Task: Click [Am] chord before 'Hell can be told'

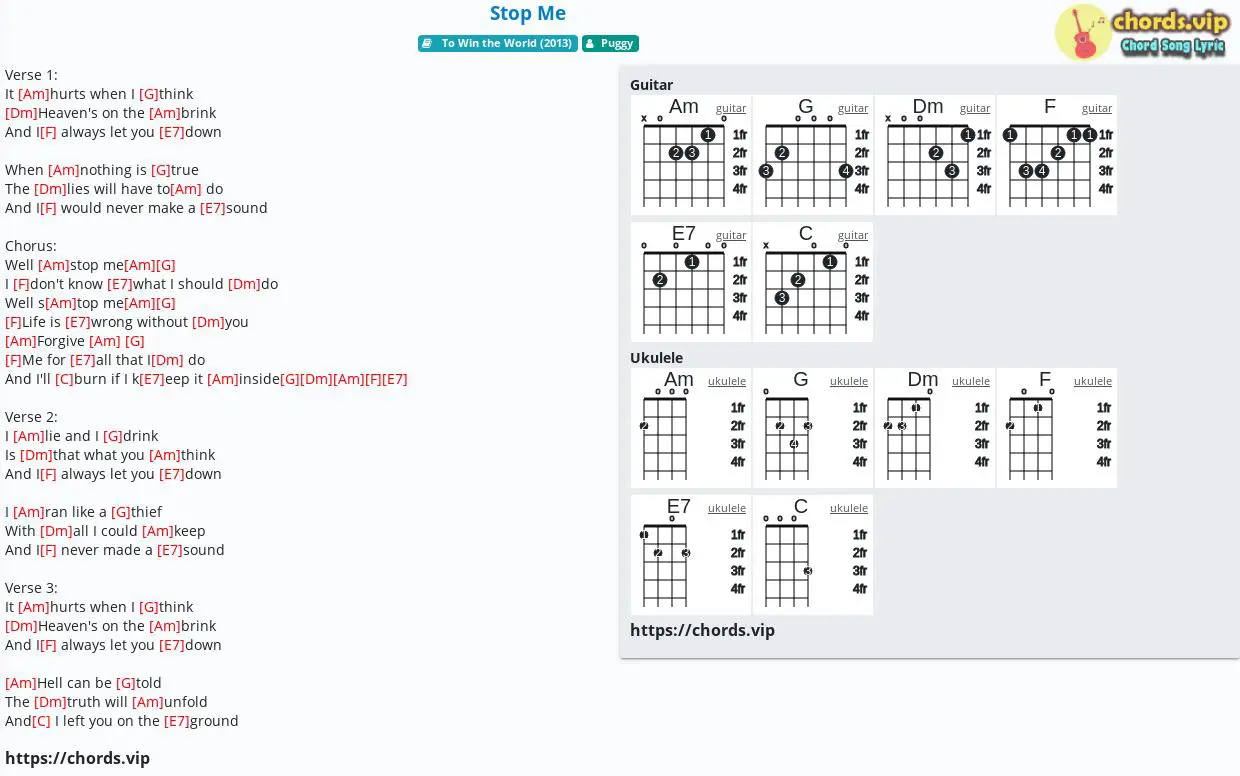Action: (21, 683)
